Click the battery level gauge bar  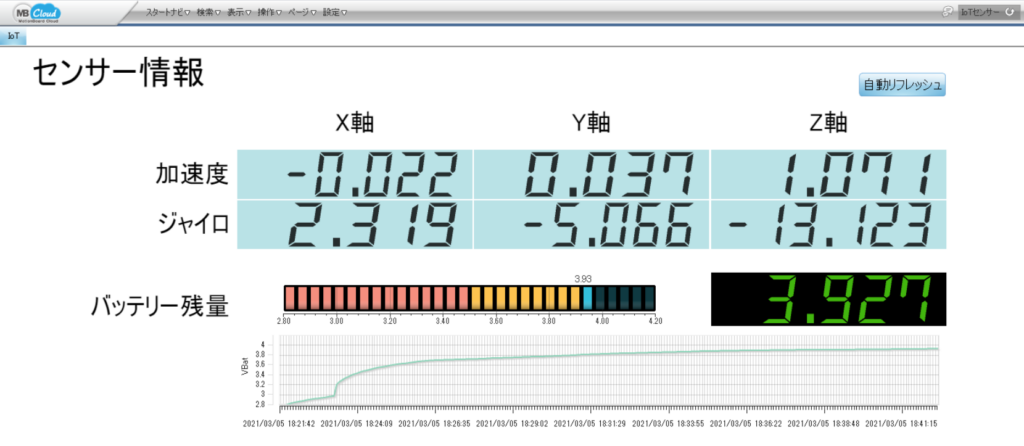coord(469,297)
